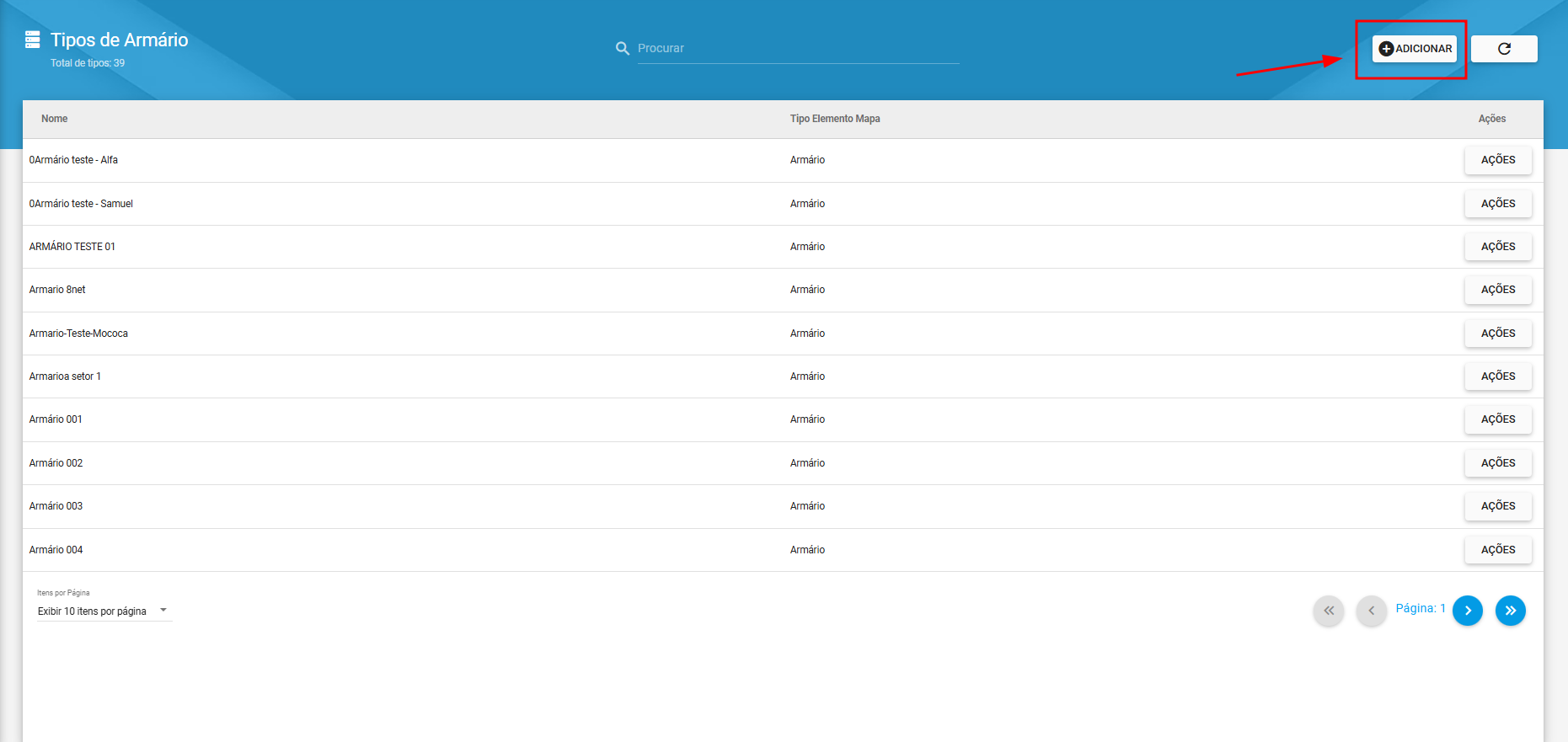Viewport: 1568px width, 742px height.
Task: Select row name 0Armário teste - Alfa
Action: [73, 160]
